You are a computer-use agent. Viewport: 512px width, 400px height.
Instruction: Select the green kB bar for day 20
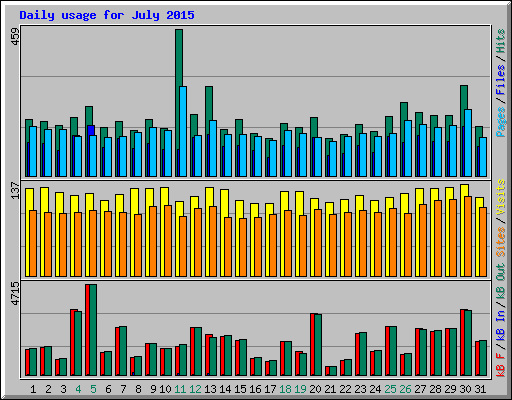(x=318, y=345)
